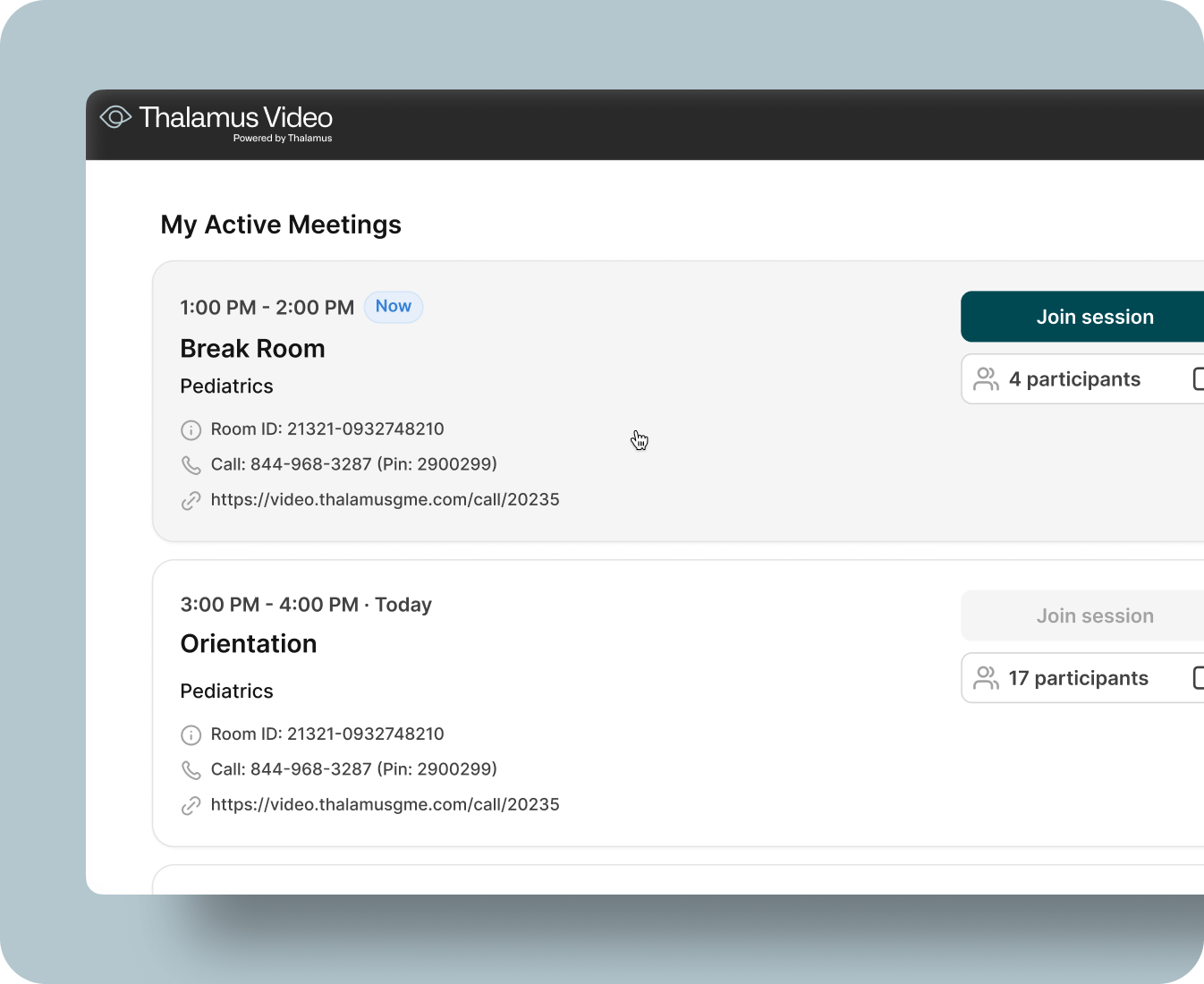The height and width of the screenshot is (984, 1204).
Task: Click the Now status badge
Action: [394, 307]
